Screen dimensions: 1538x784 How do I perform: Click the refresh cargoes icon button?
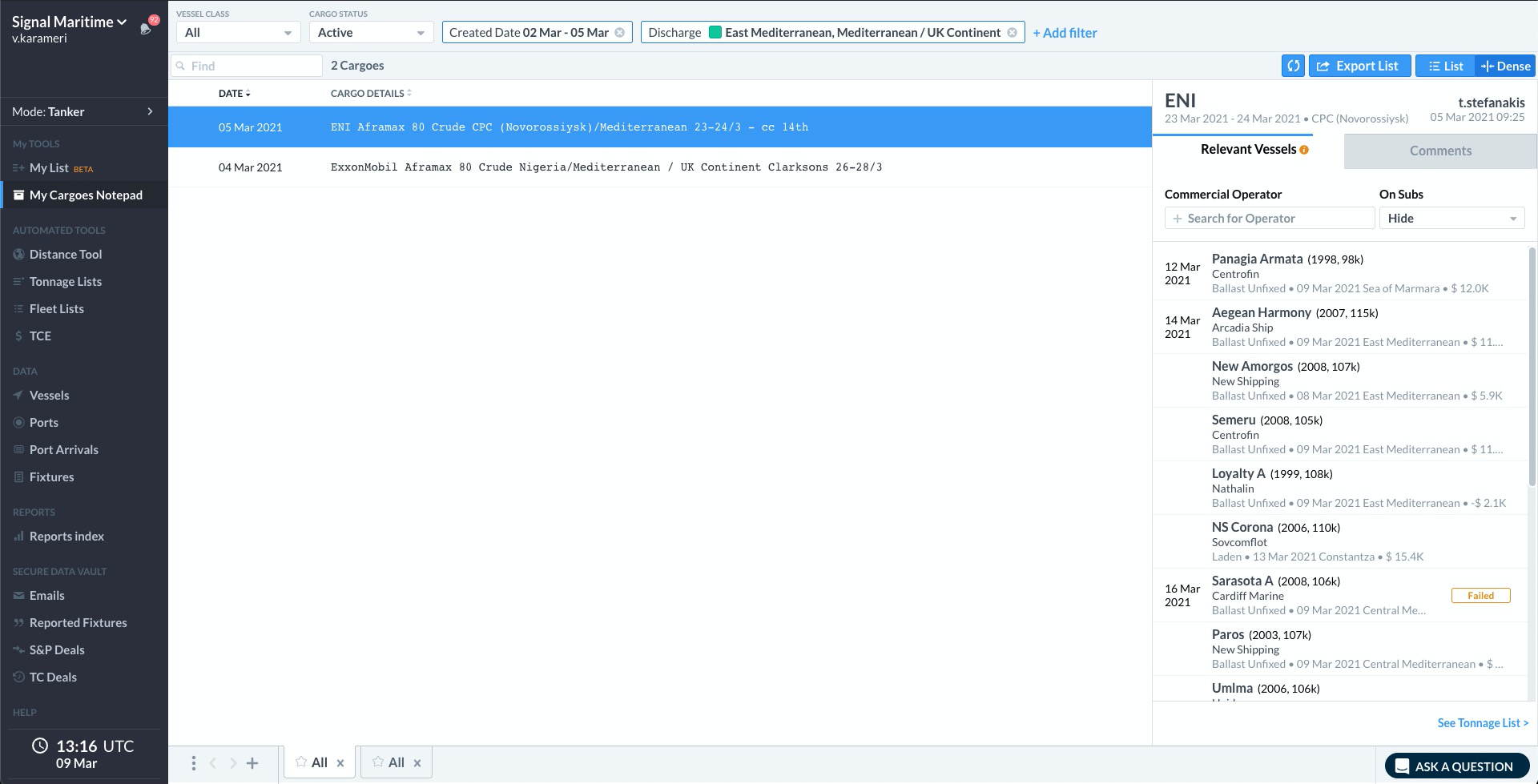click(1293, 66)
